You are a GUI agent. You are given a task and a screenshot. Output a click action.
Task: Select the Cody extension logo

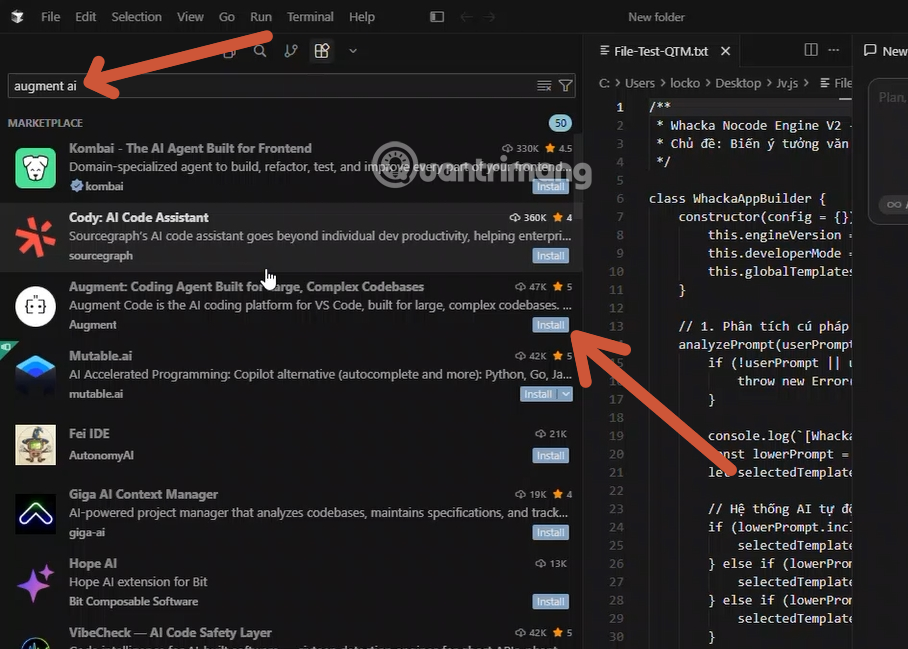coord(35,237)
